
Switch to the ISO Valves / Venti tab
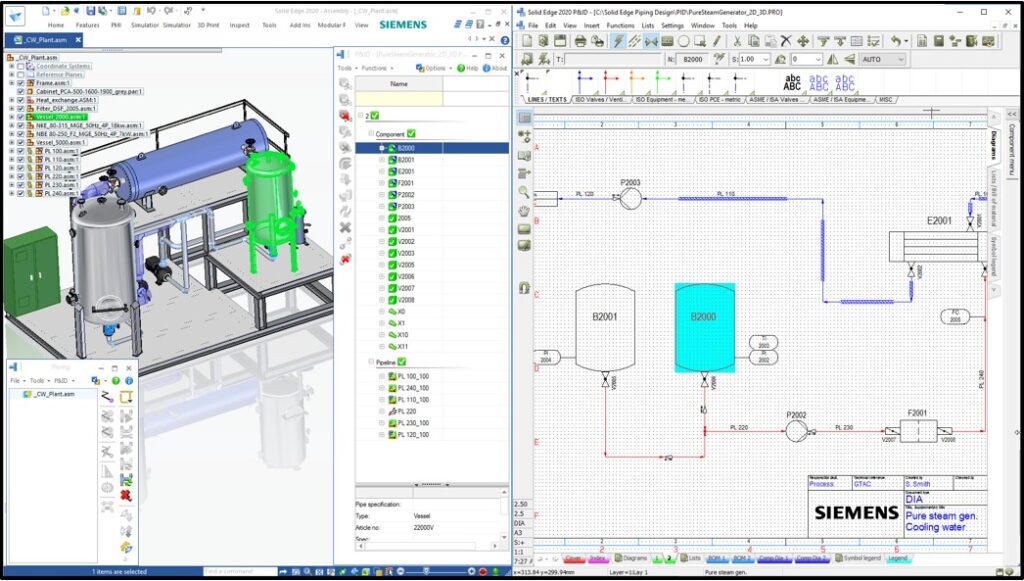click(x=600, y=99)
